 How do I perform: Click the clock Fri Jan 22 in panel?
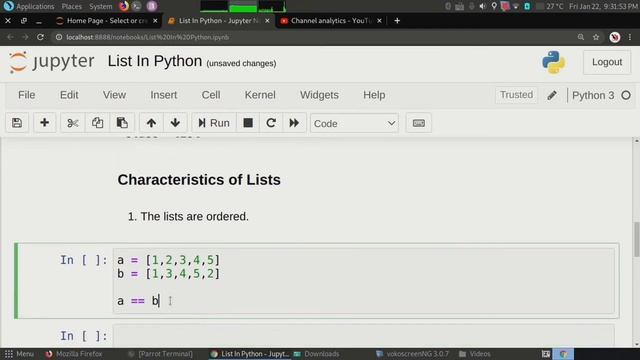point(603,6)
